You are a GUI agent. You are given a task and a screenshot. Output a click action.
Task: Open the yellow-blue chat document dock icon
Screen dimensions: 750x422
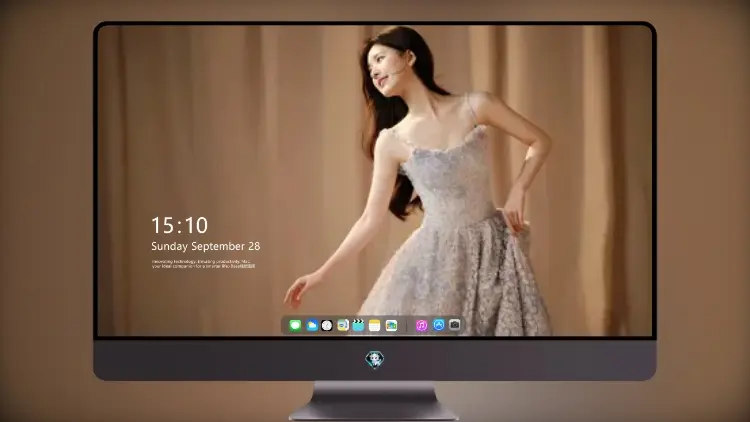[342, 325]
